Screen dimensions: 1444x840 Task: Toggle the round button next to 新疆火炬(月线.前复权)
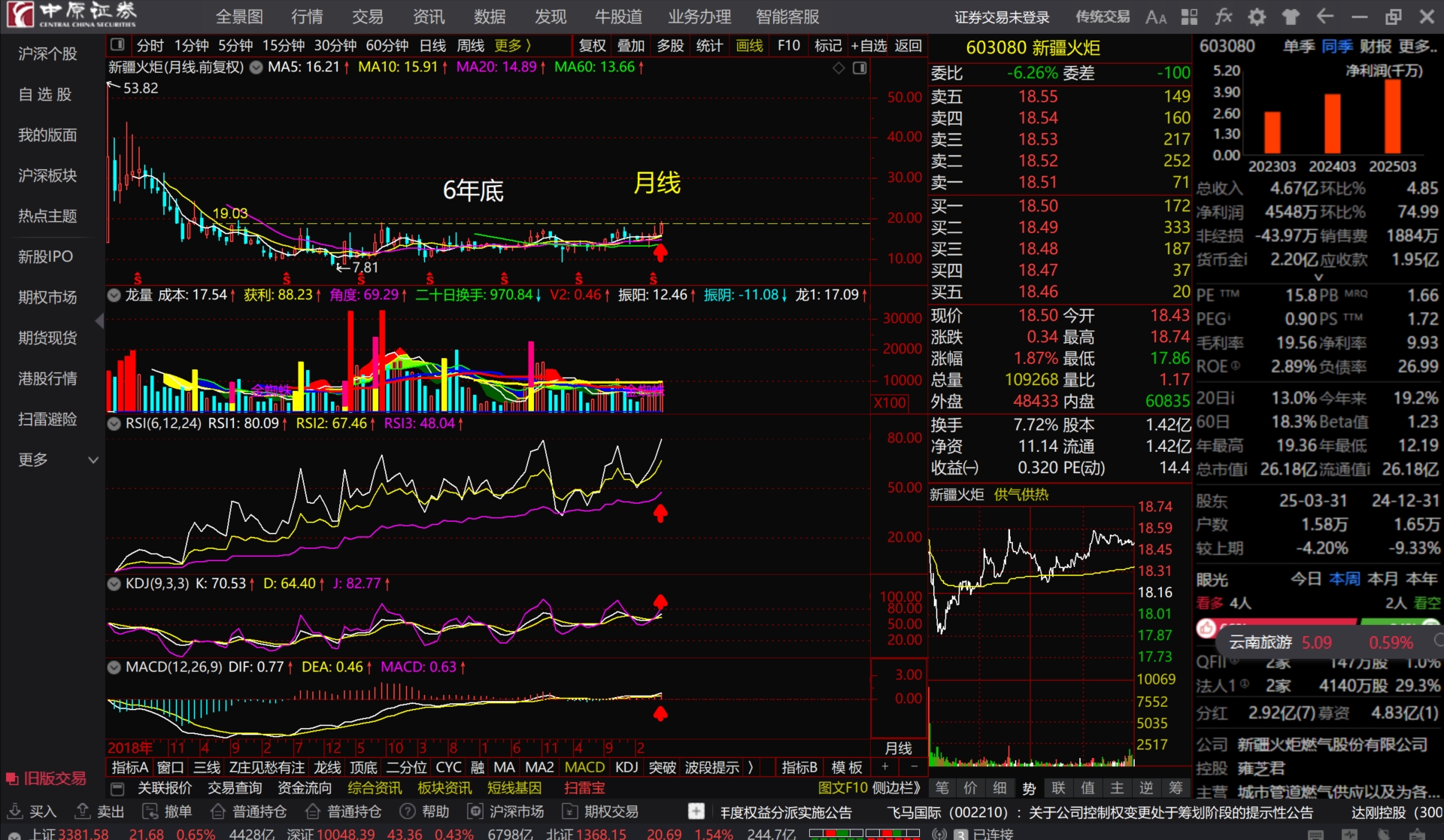tap(256, 68)
